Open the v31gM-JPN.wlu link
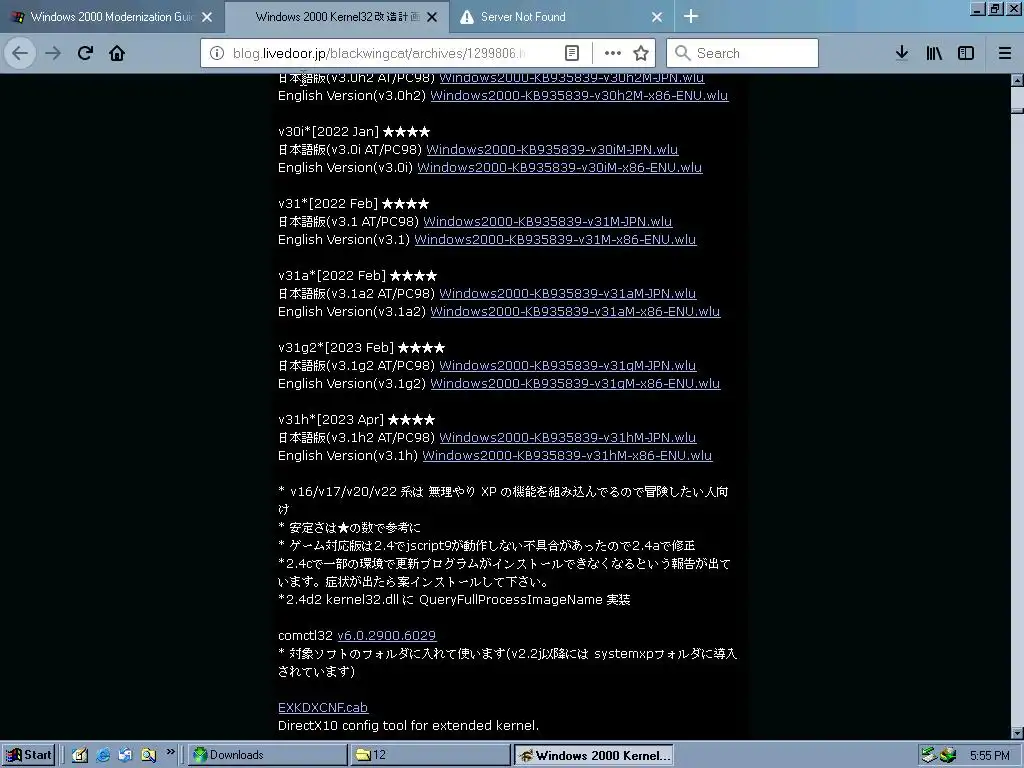This screenshot has height=768, width=1024. [x=568, y=366]
